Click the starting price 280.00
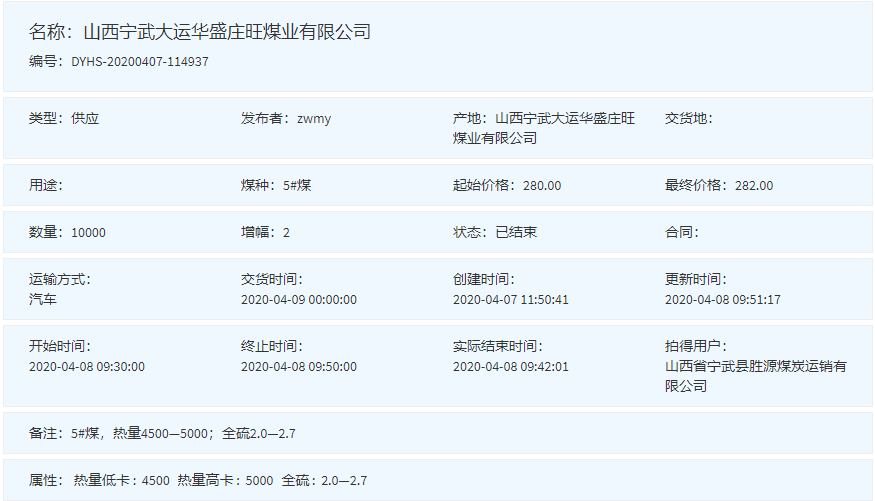 point(542,186)
